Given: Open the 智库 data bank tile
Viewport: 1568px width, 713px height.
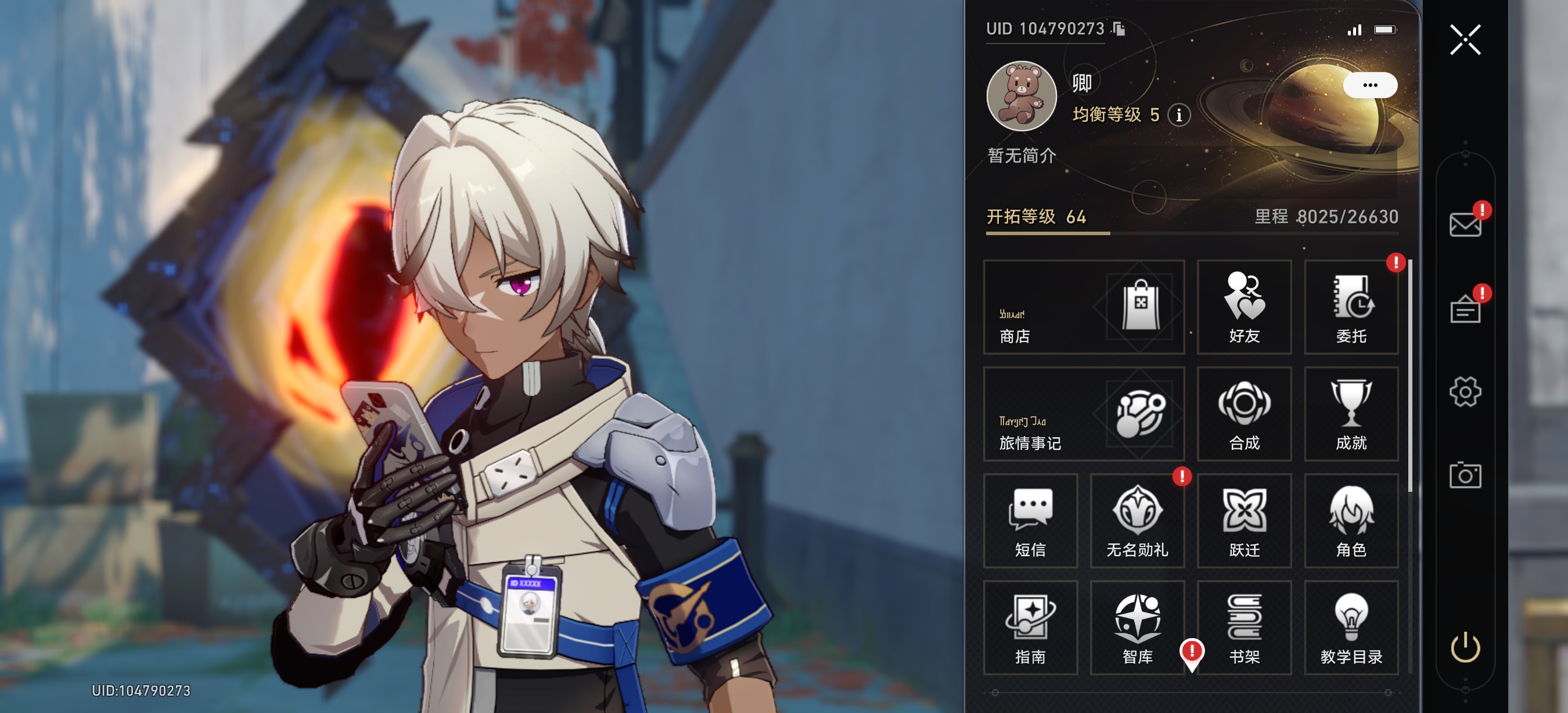Looking at the screenshot, I should [x=1137, y=628].
